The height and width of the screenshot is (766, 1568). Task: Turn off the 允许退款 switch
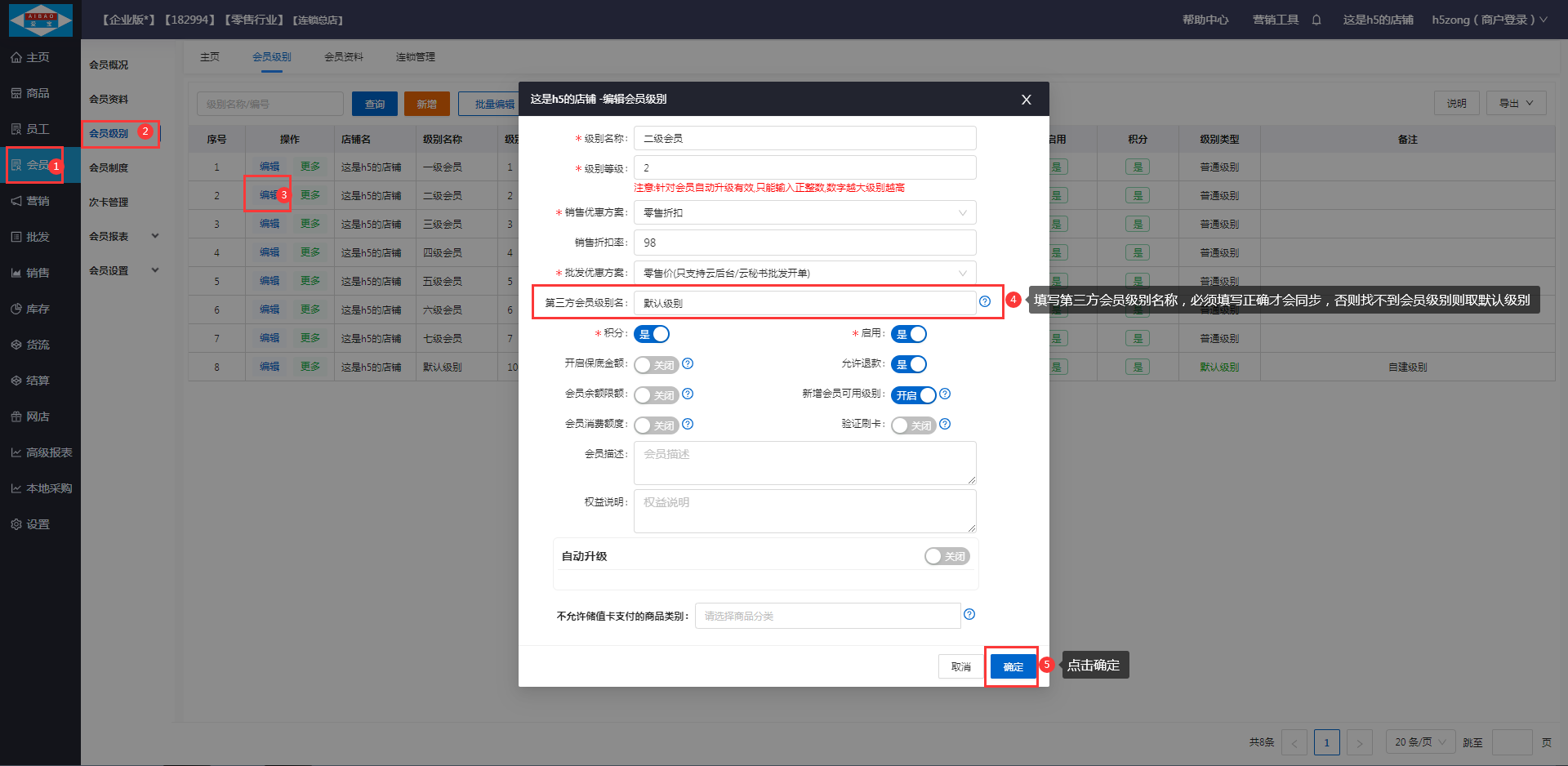[909, 364]
